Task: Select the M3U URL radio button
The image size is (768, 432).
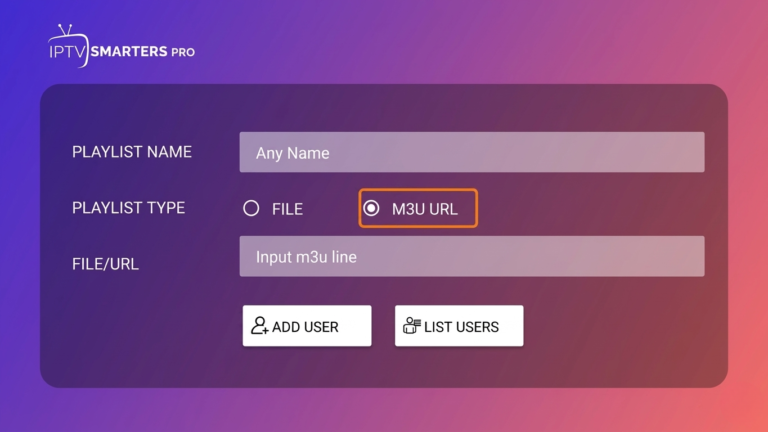Action: [x=371, y=208]
